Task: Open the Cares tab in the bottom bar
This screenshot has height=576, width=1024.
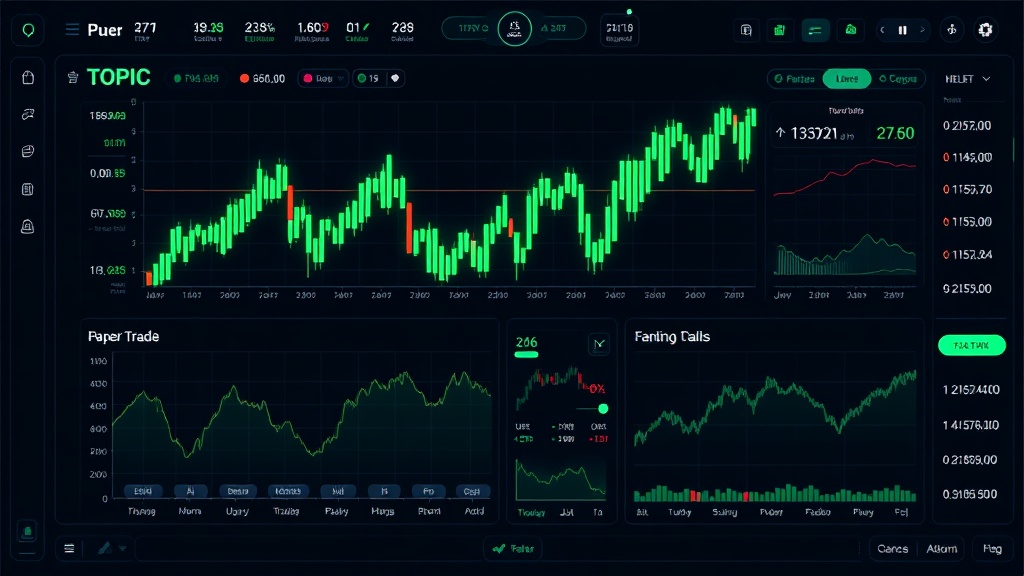Action: click(893, 549)
